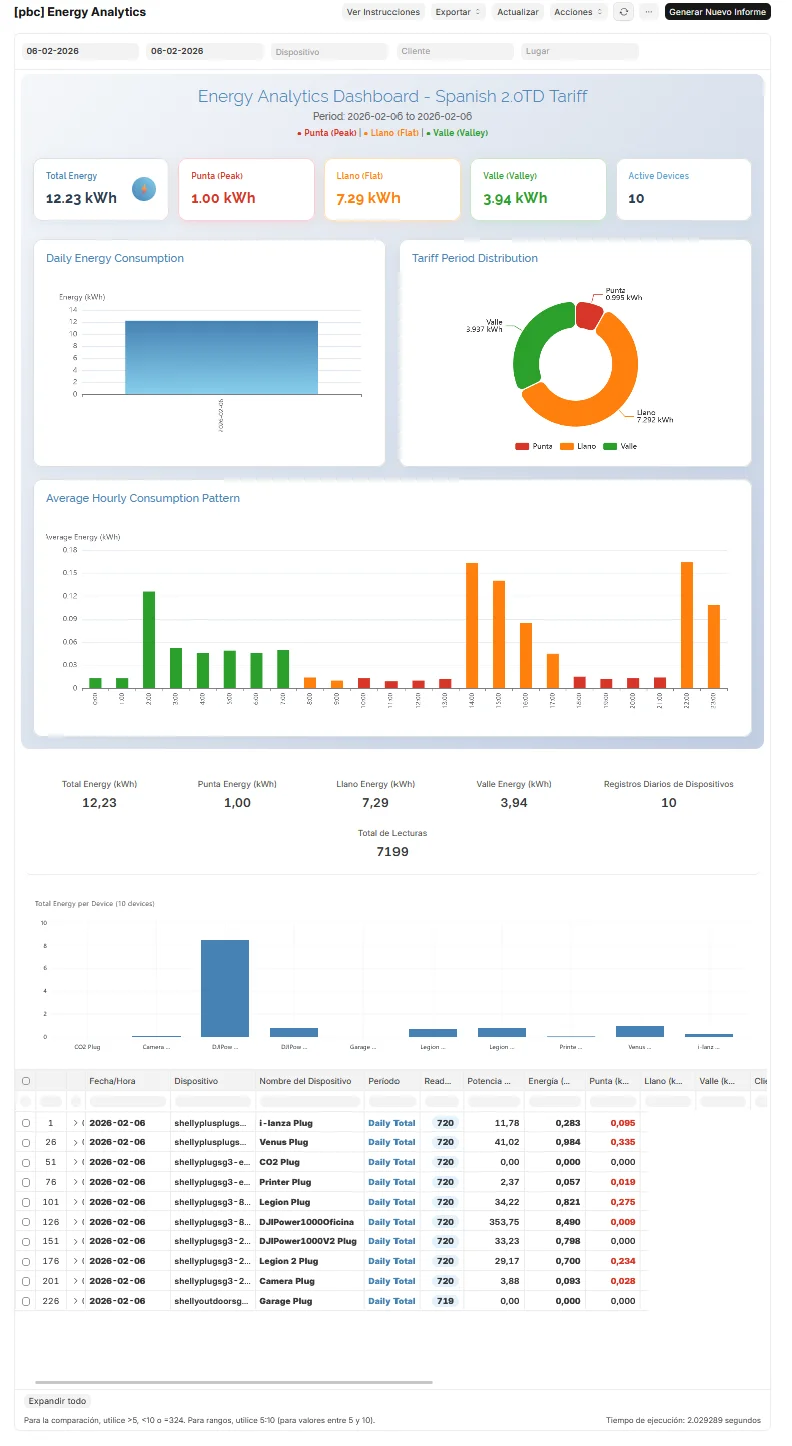Select the Garage Plug row checkbox
792x1446 pixels.
26,1301
